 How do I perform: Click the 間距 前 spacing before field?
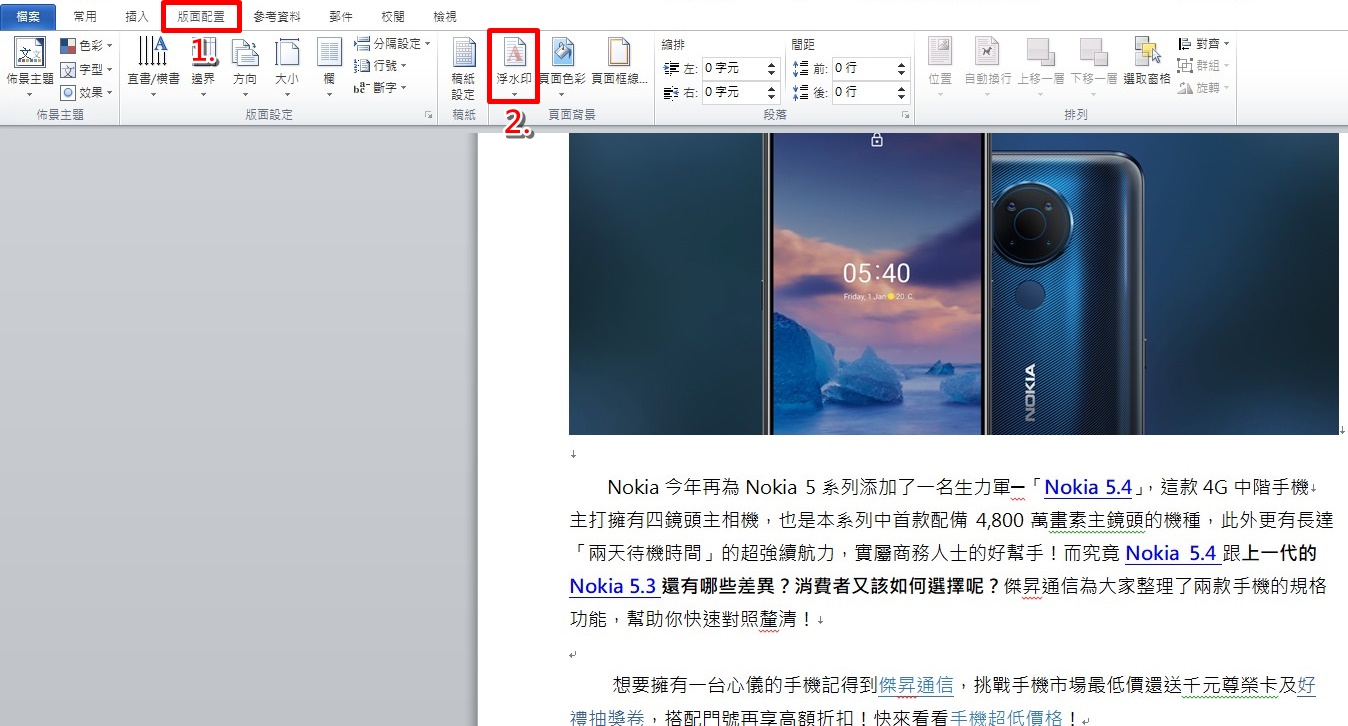click(x=864, y=68)
